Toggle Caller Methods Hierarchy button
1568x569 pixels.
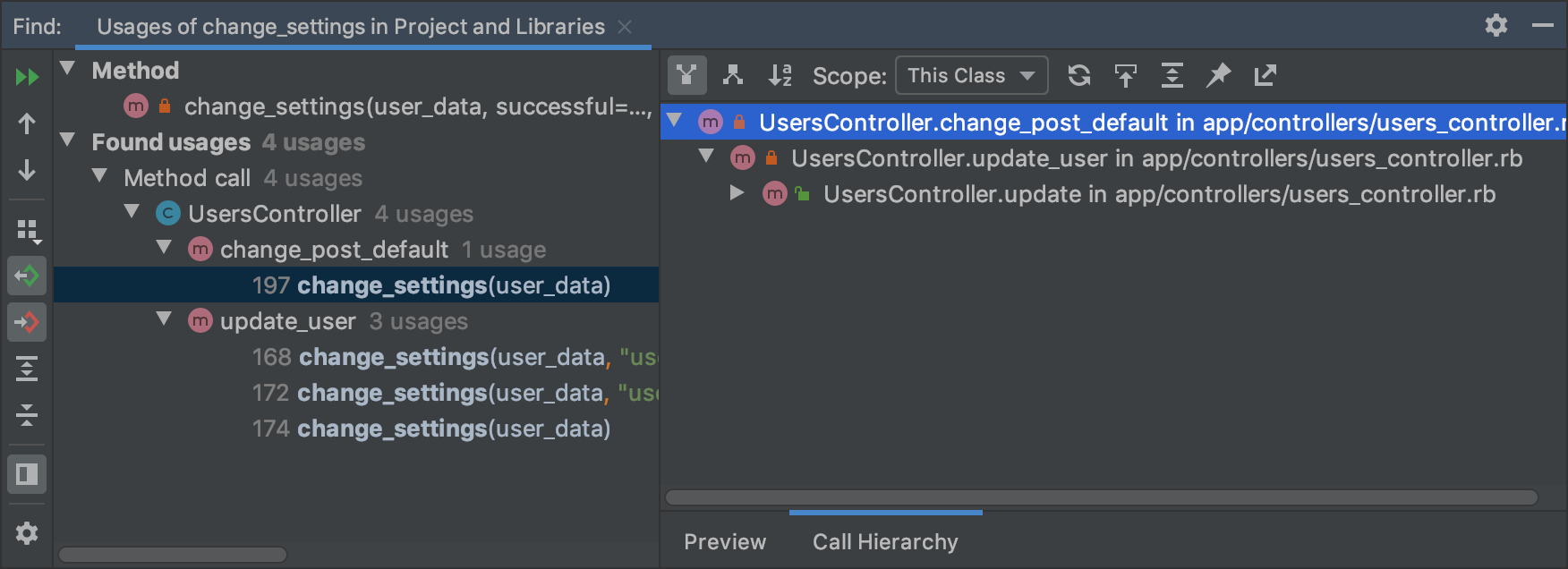[686, 75]
